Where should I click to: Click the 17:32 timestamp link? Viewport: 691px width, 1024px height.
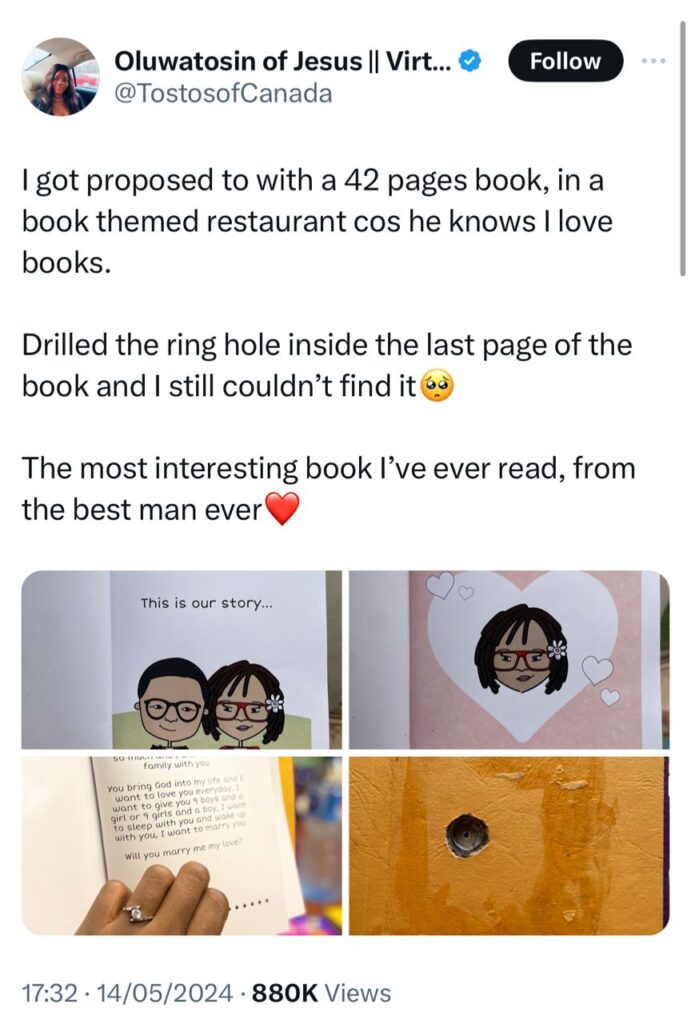click(50, 993)
